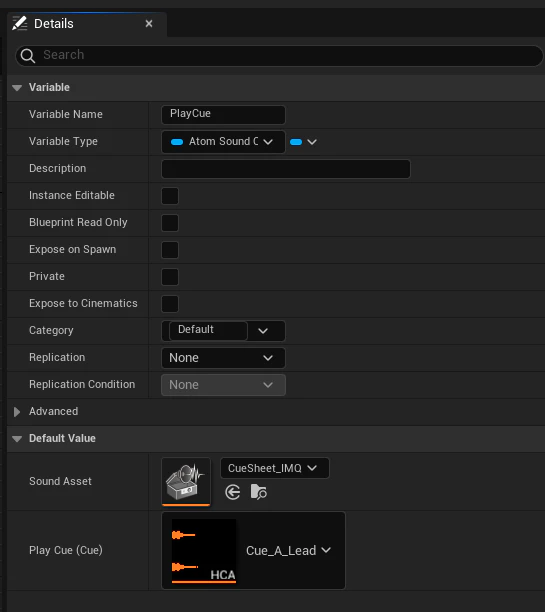Click the Blueprint Read Only label
Viewport: 545px width, 612px height.
pyautogui.click(x=78, y=222)
